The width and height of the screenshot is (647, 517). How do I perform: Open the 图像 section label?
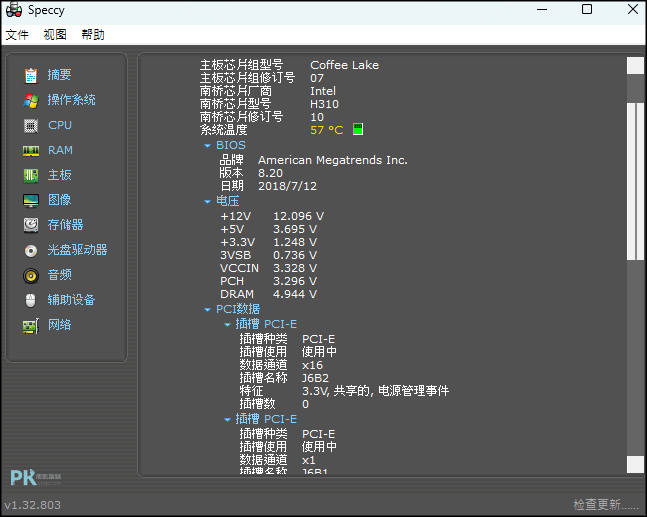coord(59,200)
